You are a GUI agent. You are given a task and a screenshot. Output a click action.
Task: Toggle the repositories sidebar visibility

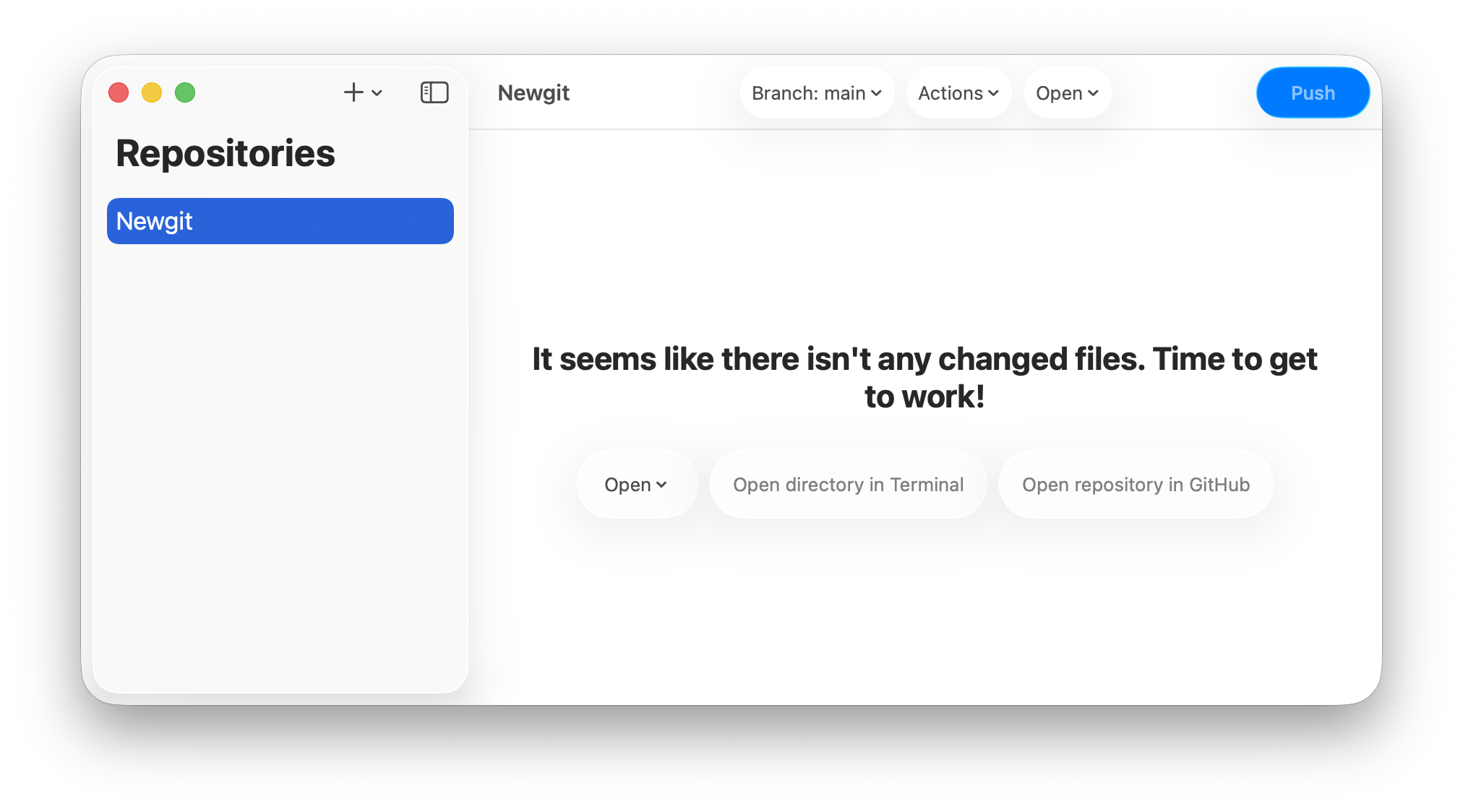click(x=434, y=92)
